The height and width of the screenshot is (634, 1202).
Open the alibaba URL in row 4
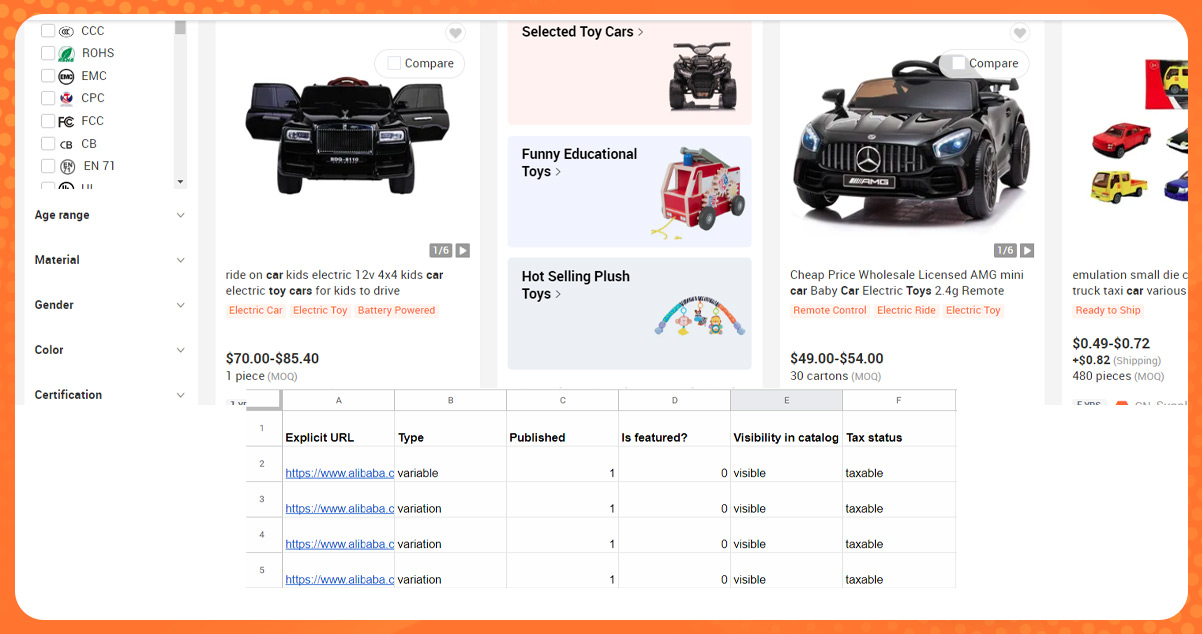[x=339, y=544]
